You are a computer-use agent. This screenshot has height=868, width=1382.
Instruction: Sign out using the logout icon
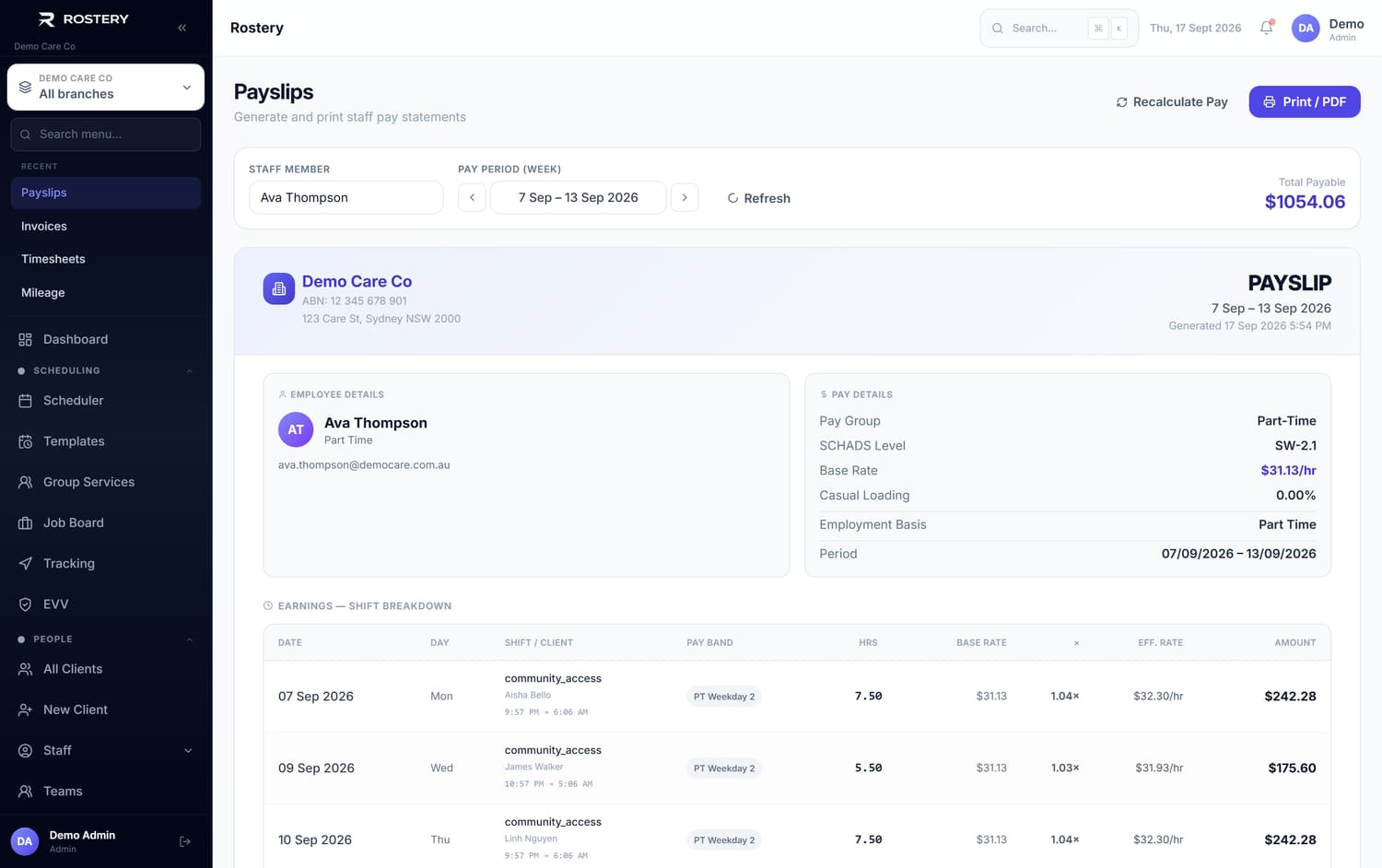point(185,841)
